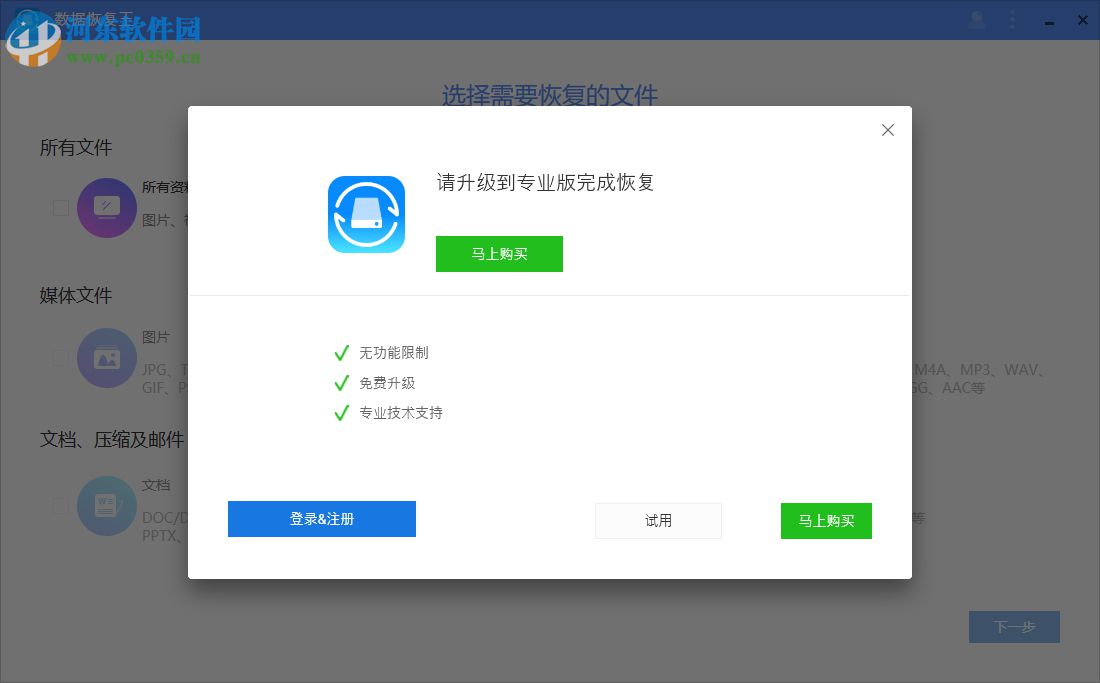Click the green checkmark beside 无功能限制
This screenshot has width=1100, height=683.
(x=341, y=352)
